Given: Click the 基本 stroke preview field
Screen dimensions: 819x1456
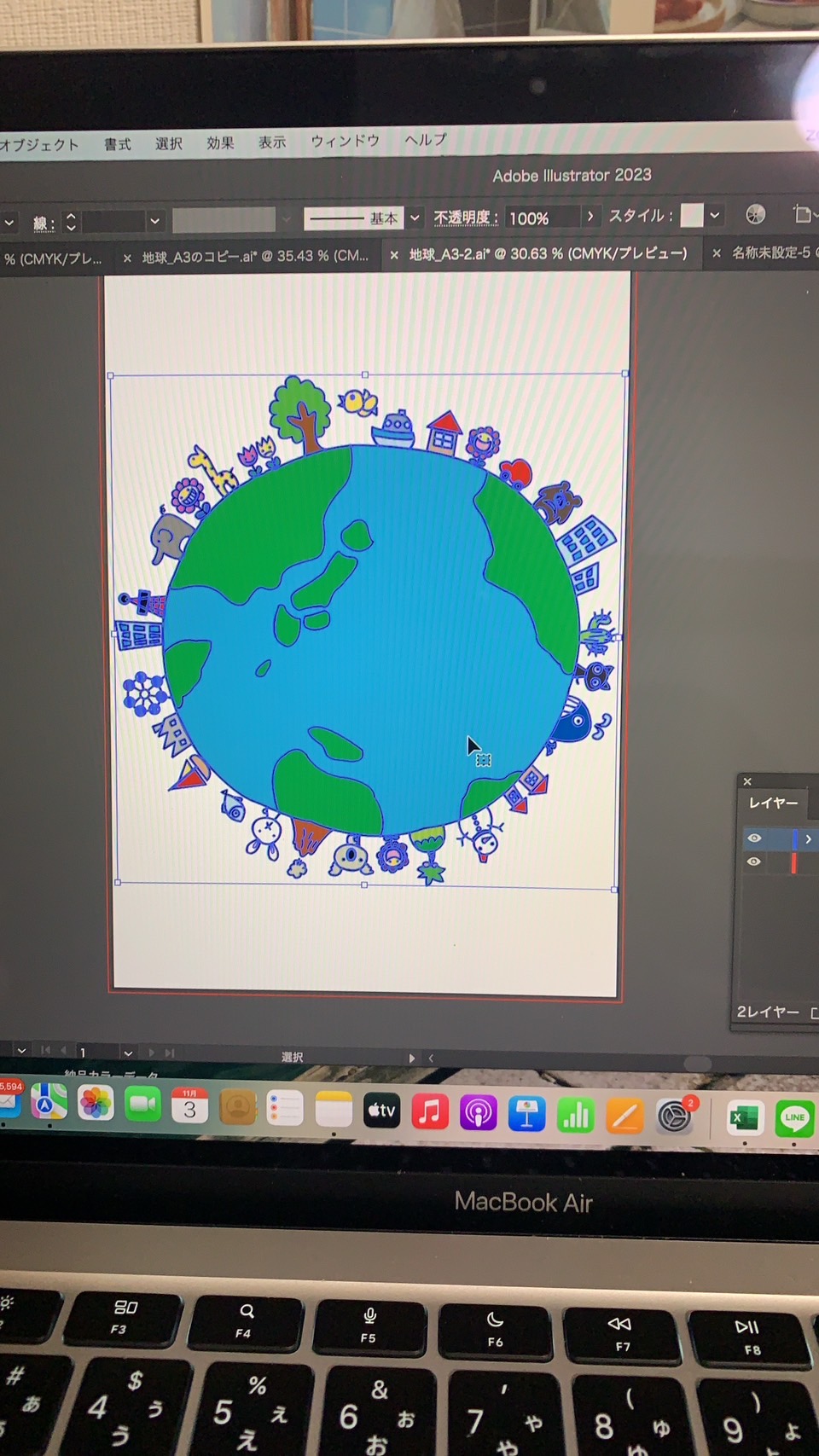Looking at the screenshot, I should coord(353,218).
